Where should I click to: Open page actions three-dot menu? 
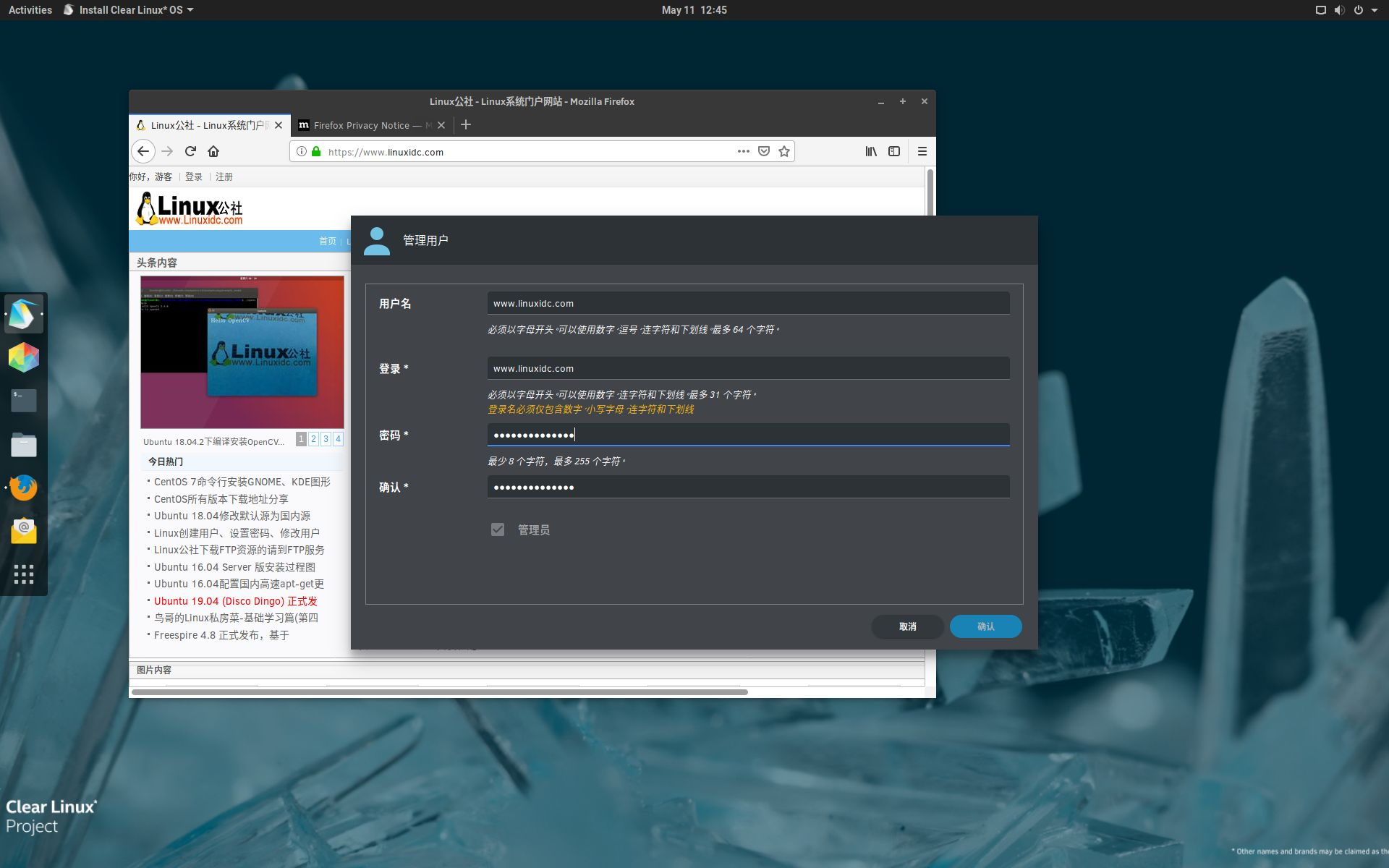tap(743, 151)
